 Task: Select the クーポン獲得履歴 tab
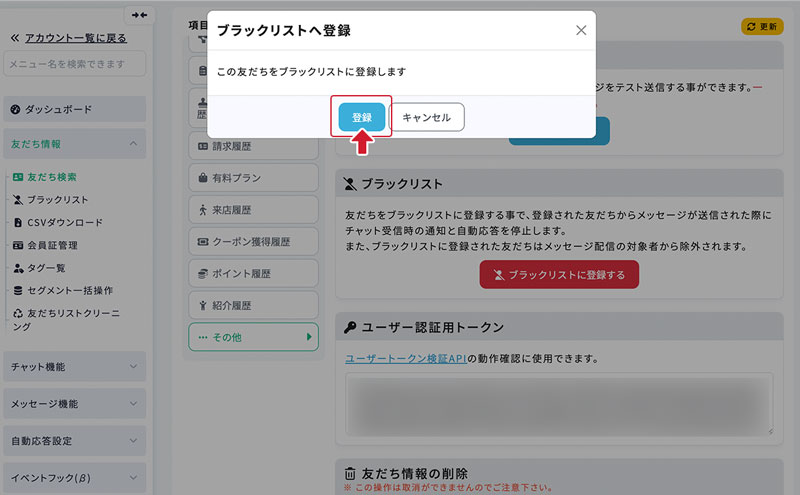pos(253,242)
